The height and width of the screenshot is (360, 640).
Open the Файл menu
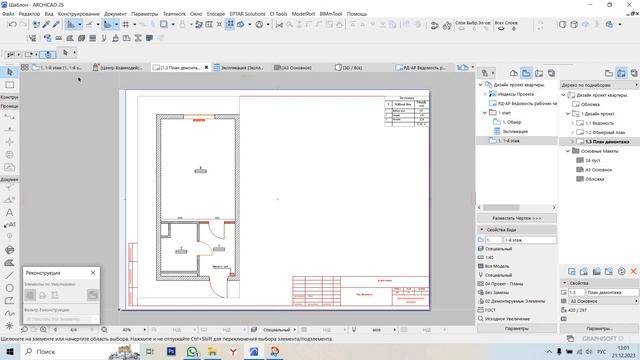coord(8,14)
